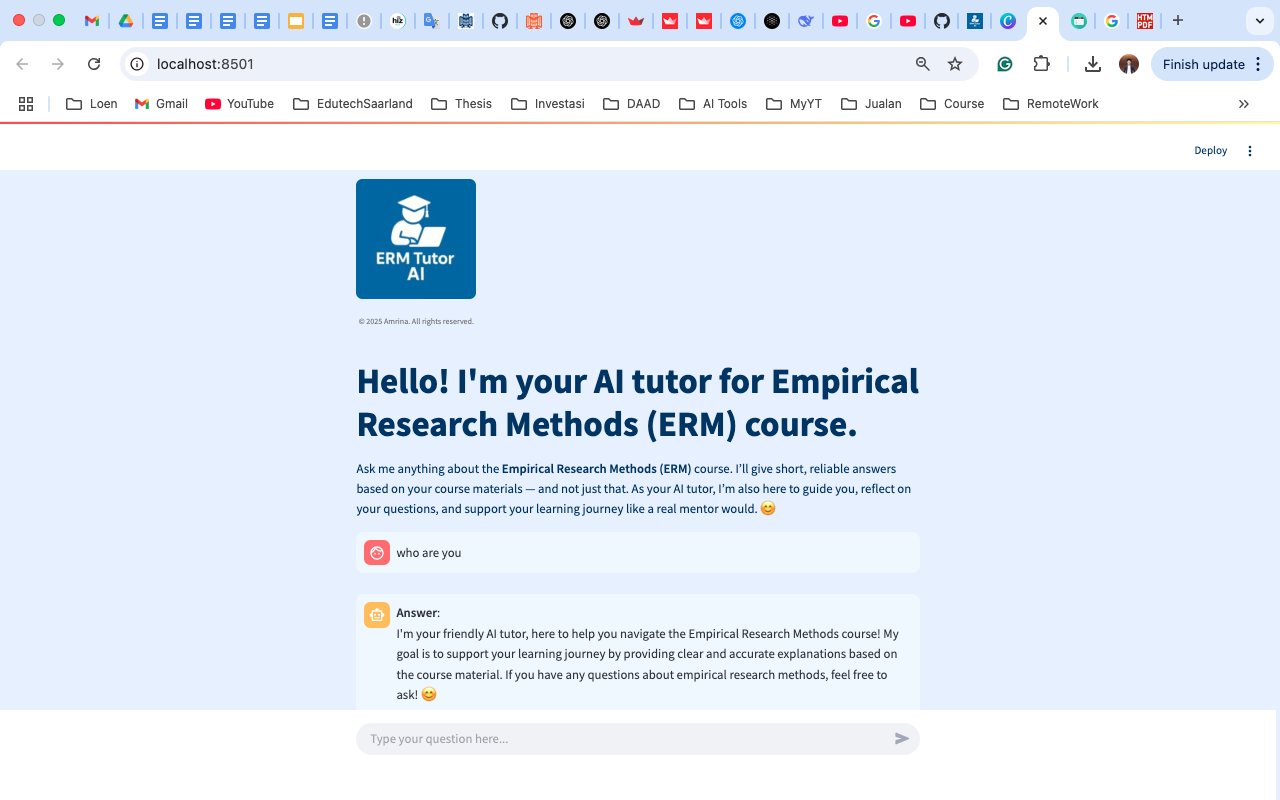1280x800 pixels.
Task: Switch to the Gmail browser tab
Action: point(92,20)
